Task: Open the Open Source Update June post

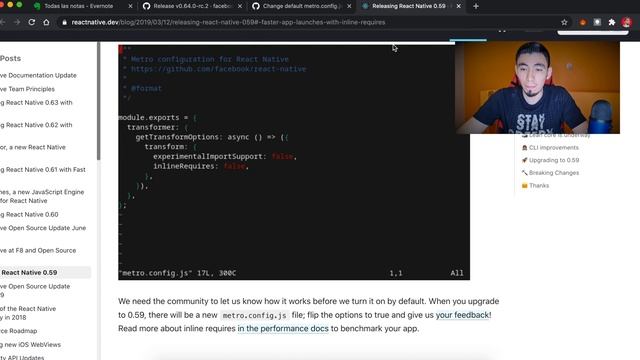Action: tap(43, 228)
